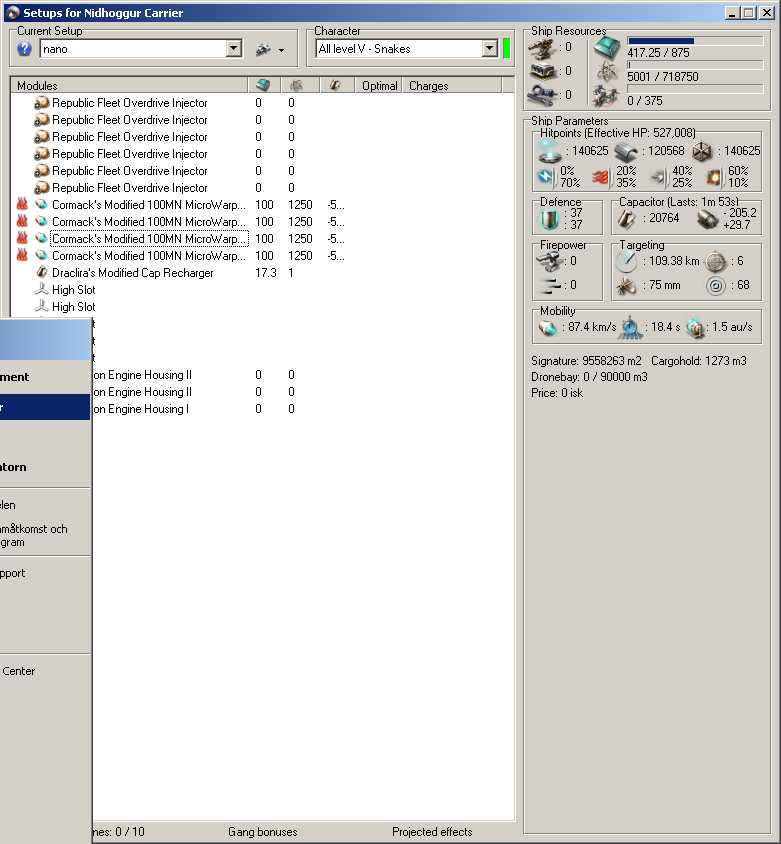Click the drone bandwidth icon by 0 / 375
The height and width of the screenshot is (844, 781).
click(607, 96)
